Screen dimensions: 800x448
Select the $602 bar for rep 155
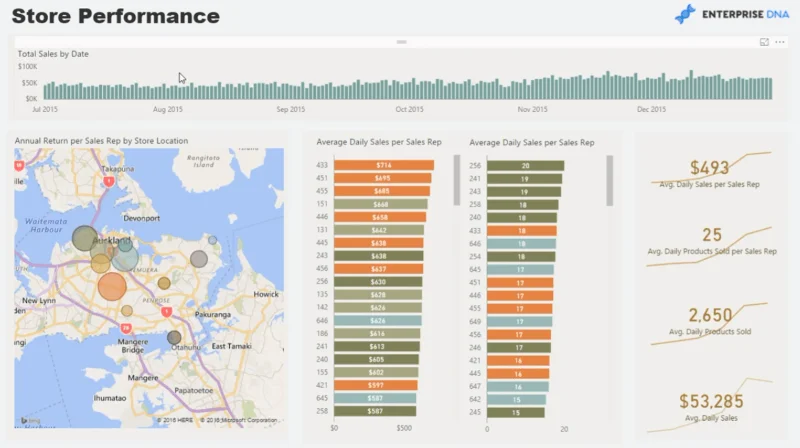pos(376,372)
